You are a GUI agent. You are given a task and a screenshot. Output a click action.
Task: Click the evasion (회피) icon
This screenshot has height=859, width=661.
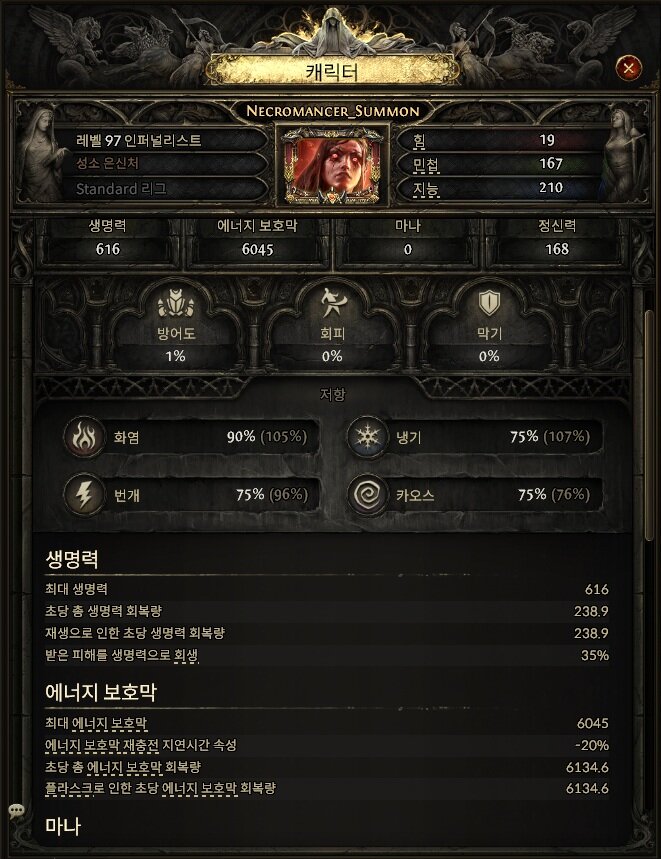pyautogui.click(x=332, y=303)
